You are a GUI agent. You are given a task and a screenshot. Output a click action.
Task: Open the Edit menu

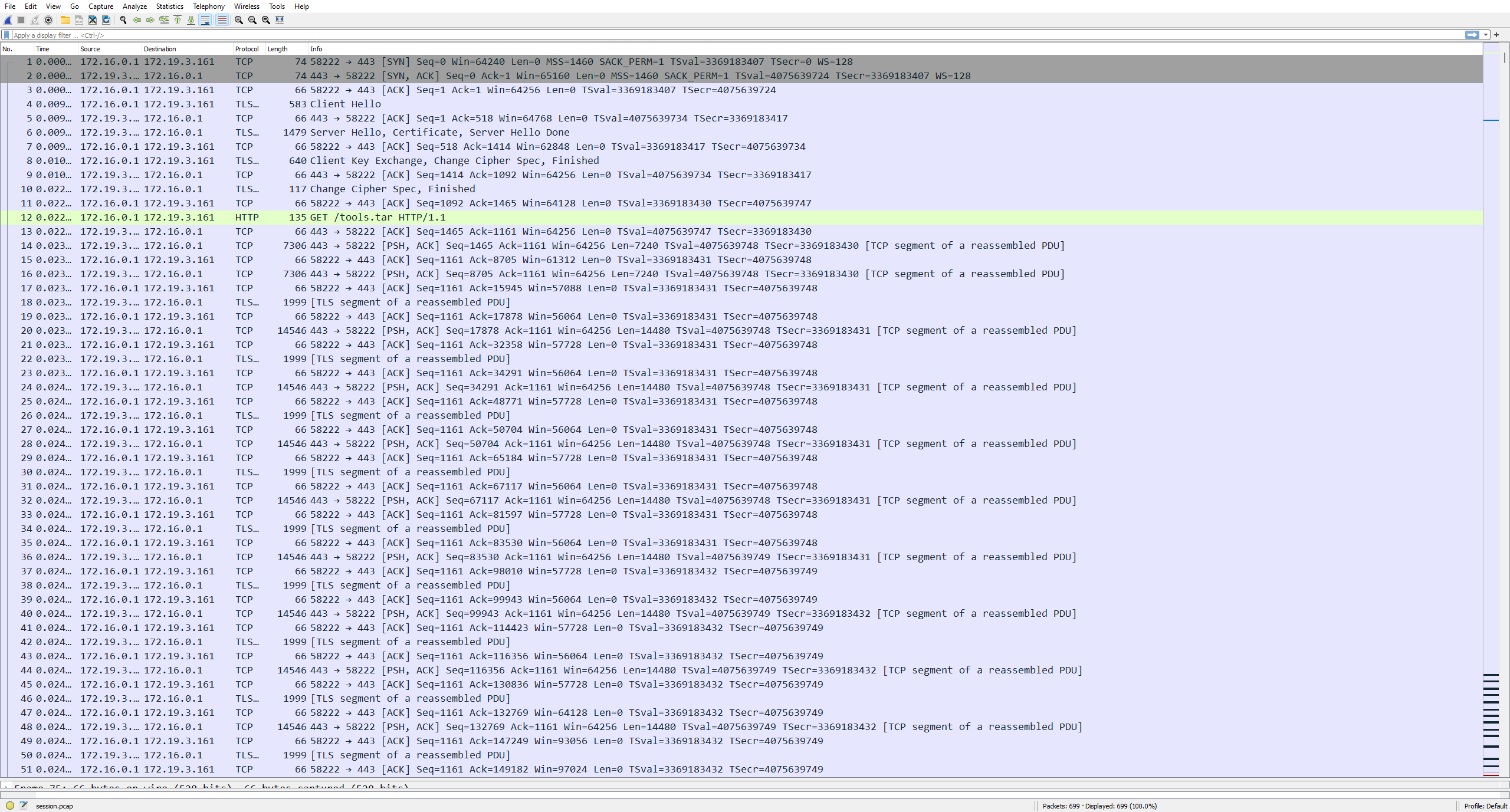tap(31, 6)
